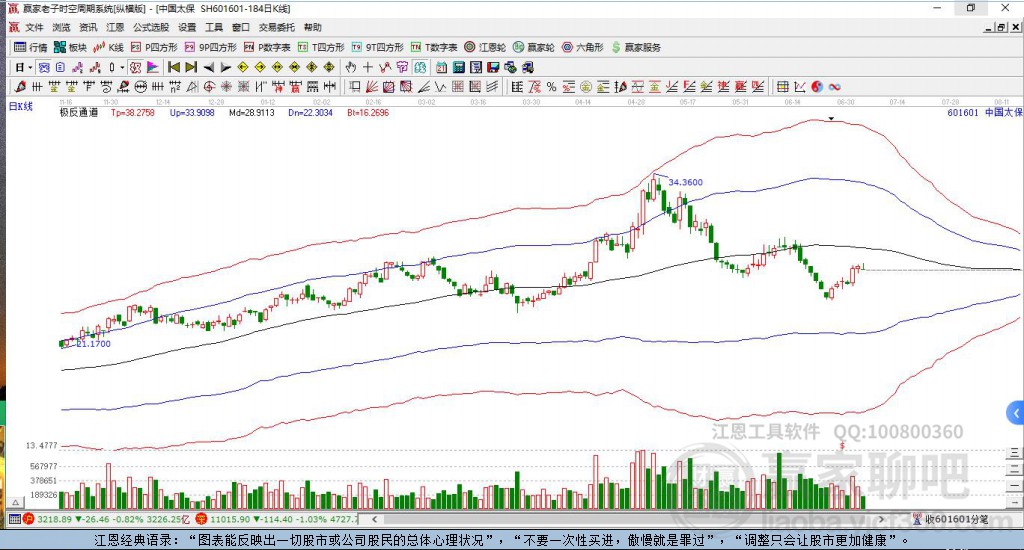Open the 江恩轮 Gann wheel
Screen dimensions: 1024x550
pyautogui.click(x=485, y=47)
